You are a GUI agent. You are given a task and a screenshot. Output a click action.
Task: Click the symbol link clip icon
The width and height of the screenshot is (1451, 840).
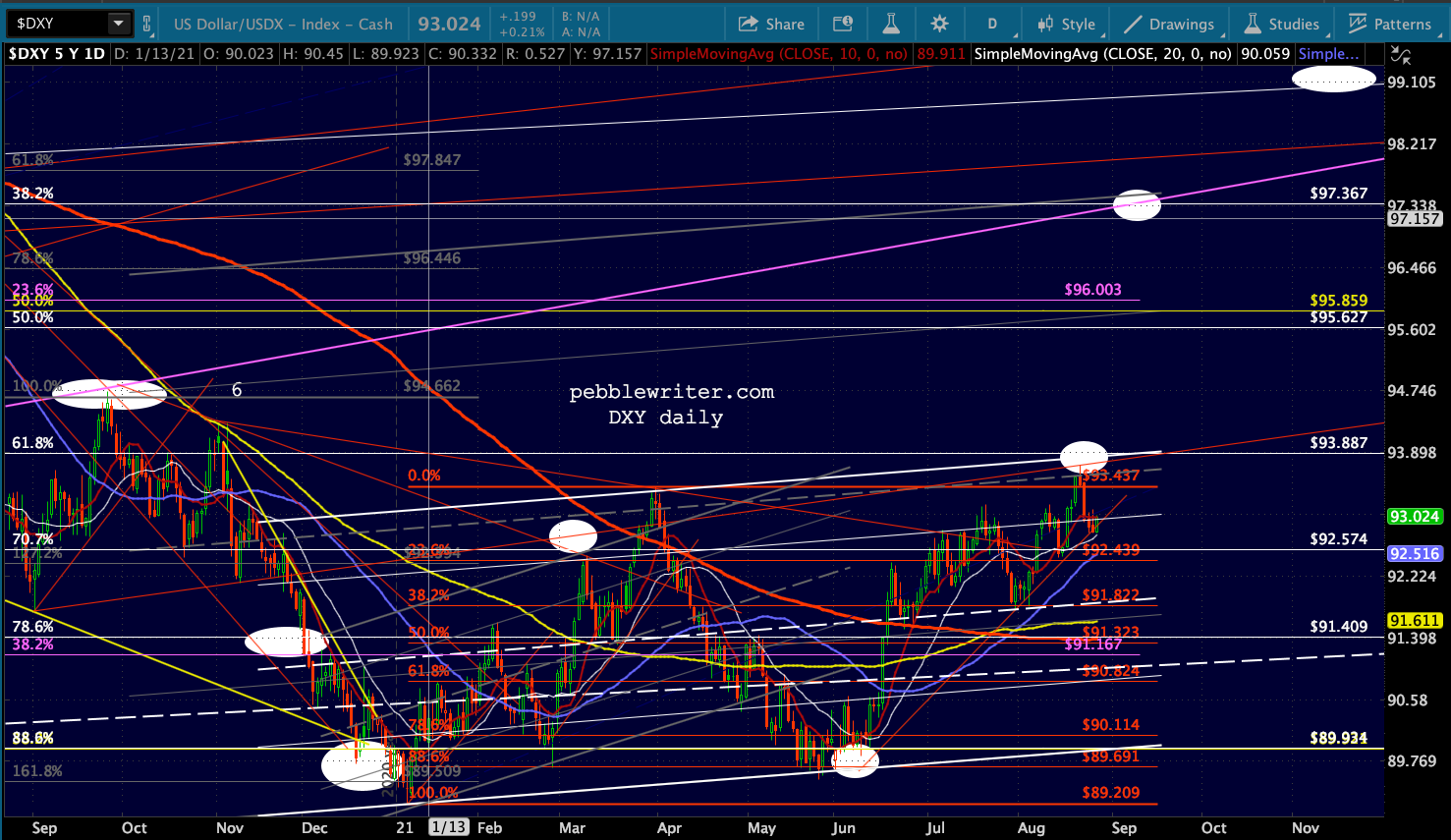147,24
